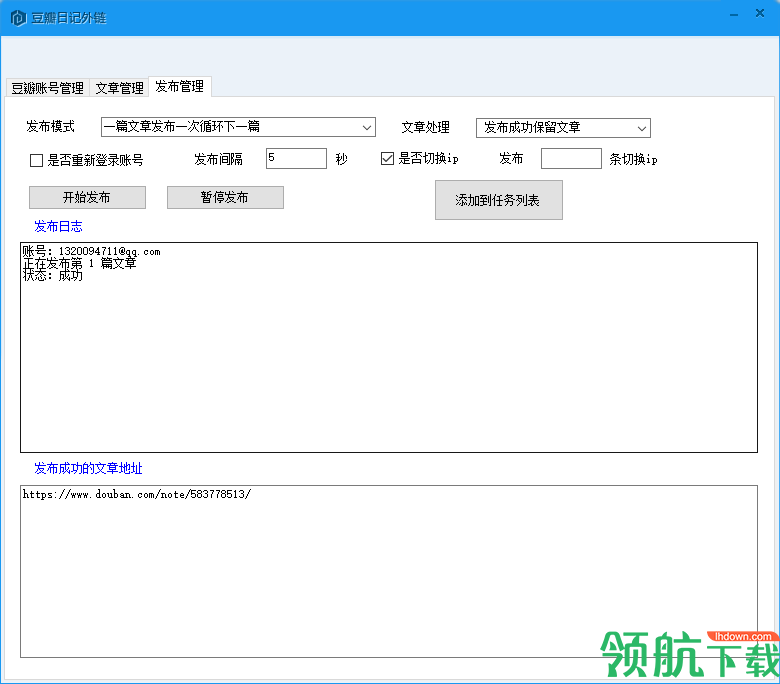Minimize the 豆瓣日记外链 window
This screenshot has height=684, width=780.
pyautogui.click(x=734, y=15)
